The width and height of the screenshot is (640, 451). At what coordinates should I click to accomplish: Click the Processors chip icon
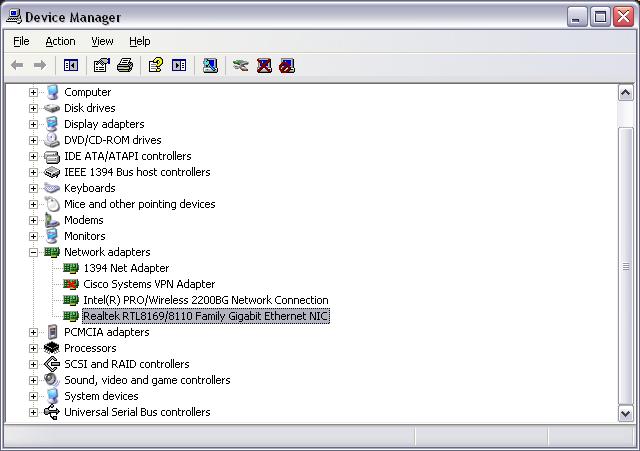pos(52,348)
